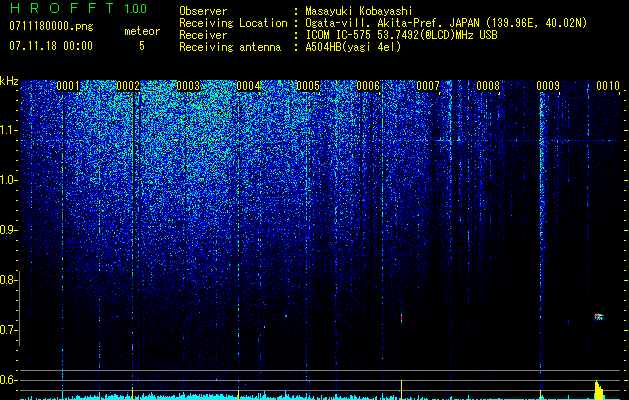Click the meteor label
This screenshot has height=400, width=629.
(142, 31)
